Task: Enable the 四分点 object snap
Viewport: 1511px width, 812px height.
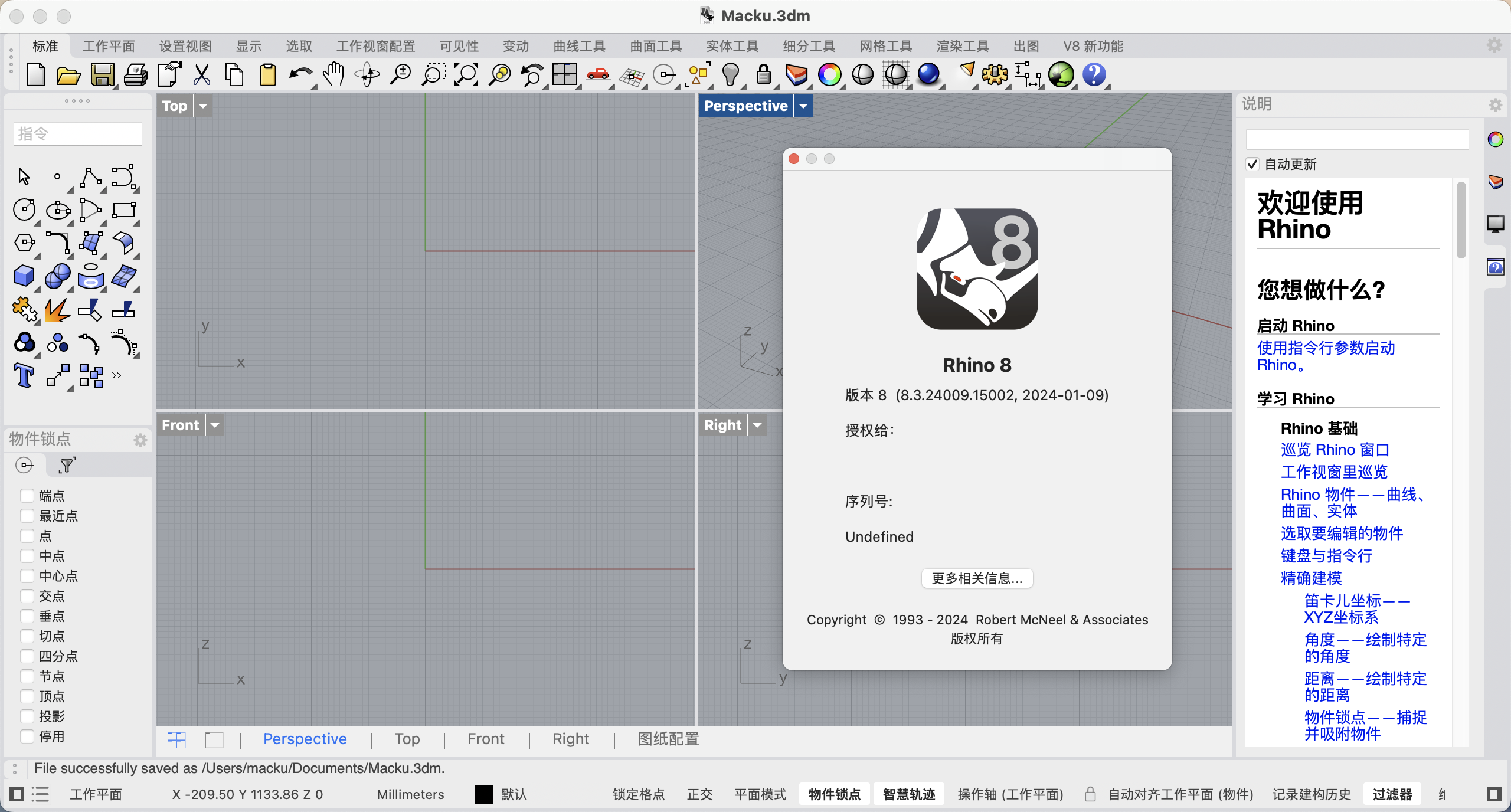Action: click(27, 656)
